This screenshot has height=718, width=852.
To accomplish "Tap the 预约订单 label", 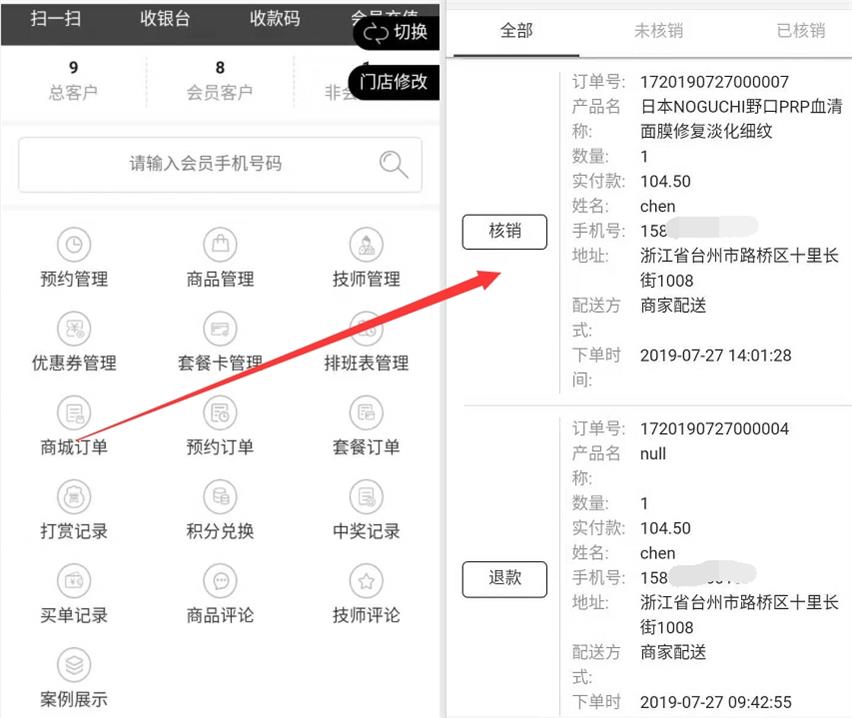I will 220,447.
